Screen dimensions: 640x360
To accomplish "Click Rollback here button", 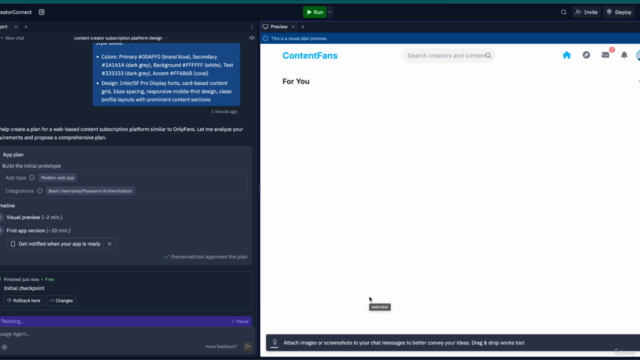I will click(x=24, y=301).
